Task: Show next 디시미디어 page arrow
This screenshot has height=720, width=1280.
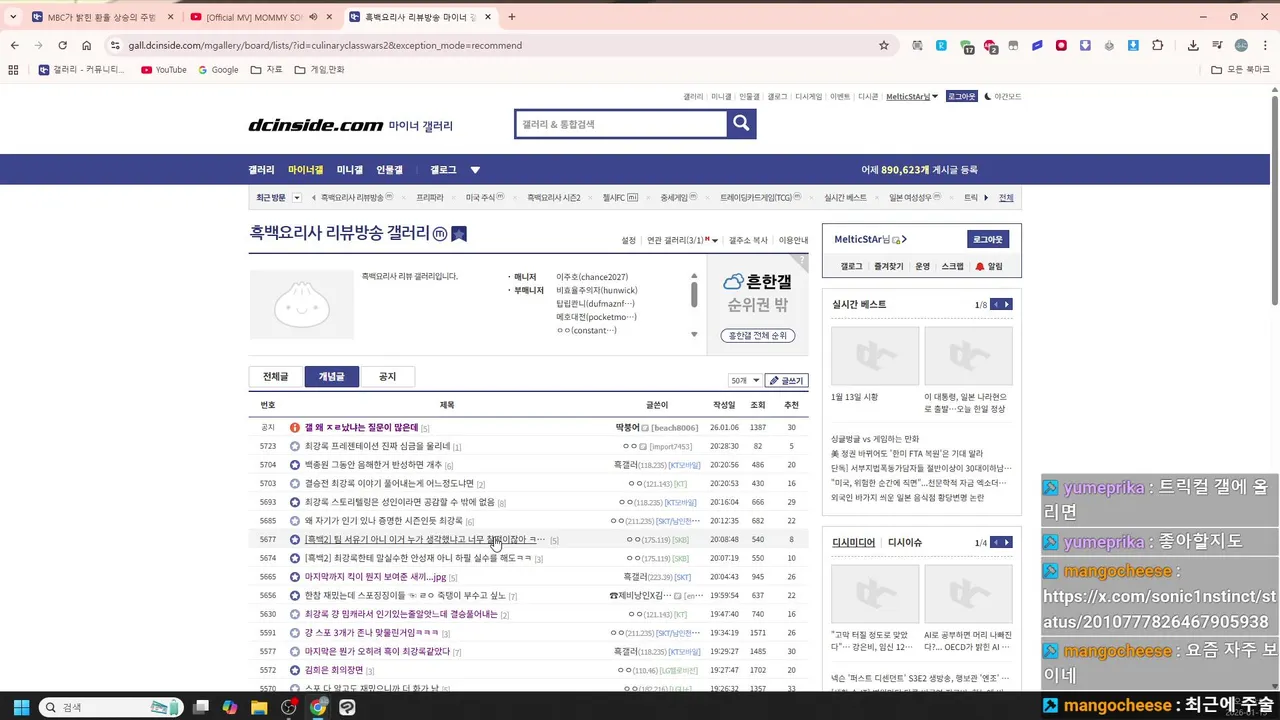Action: click(1007, 542)
